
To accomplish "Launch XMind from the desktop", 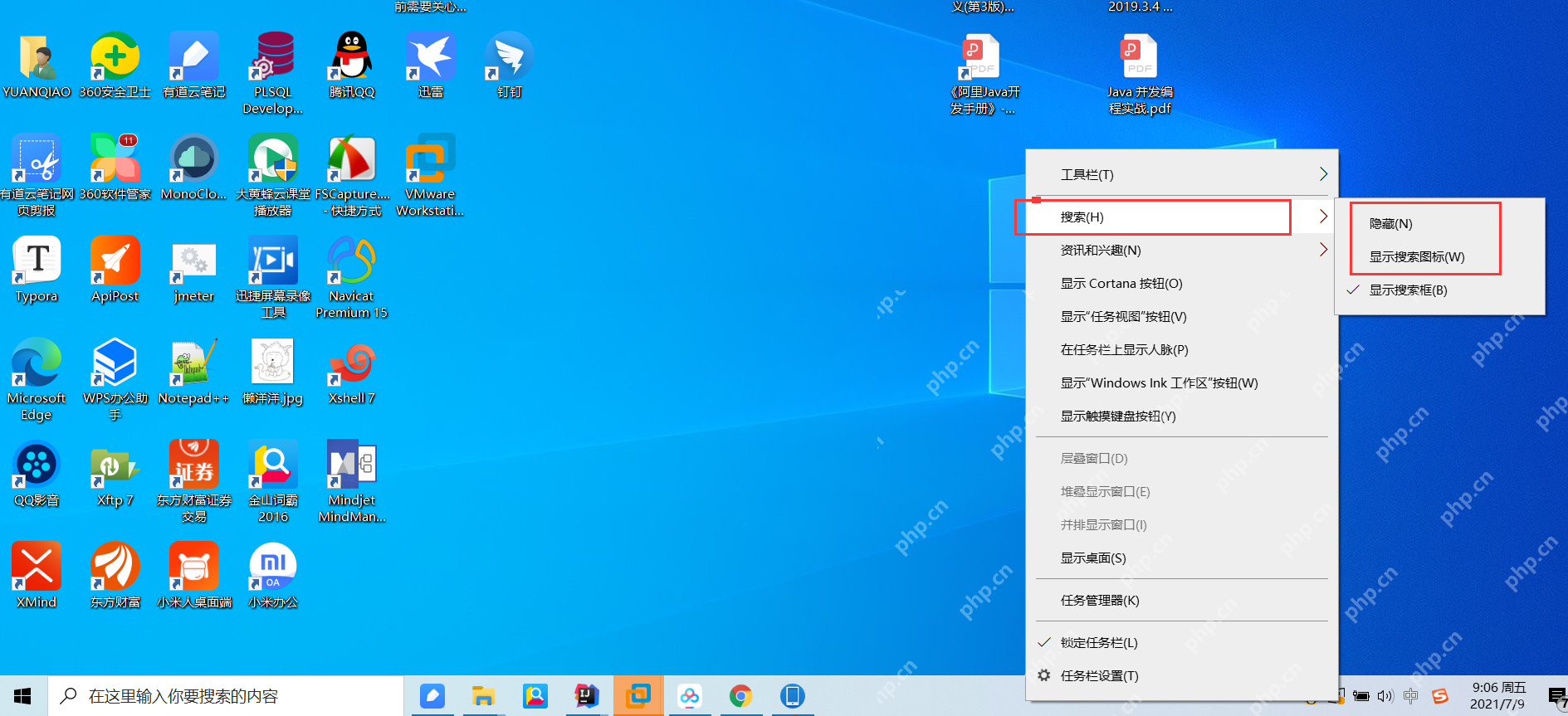I will pyautogui.click(x=37, y=567).
